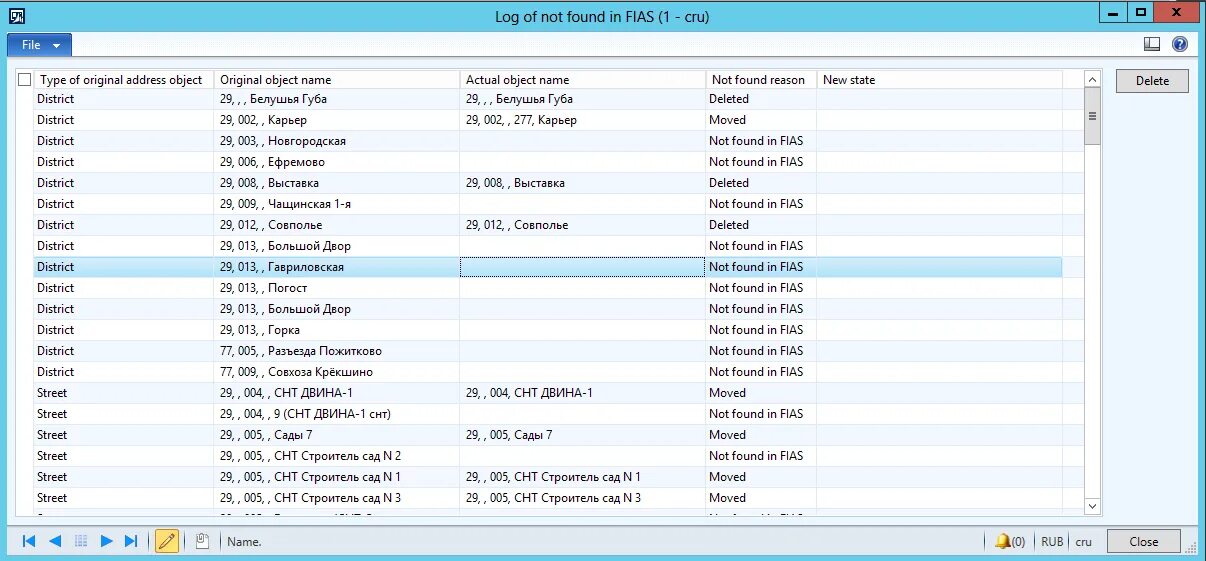Click 'Moved' reason in СНТ ДВИНА-1 row

point(761,393)
